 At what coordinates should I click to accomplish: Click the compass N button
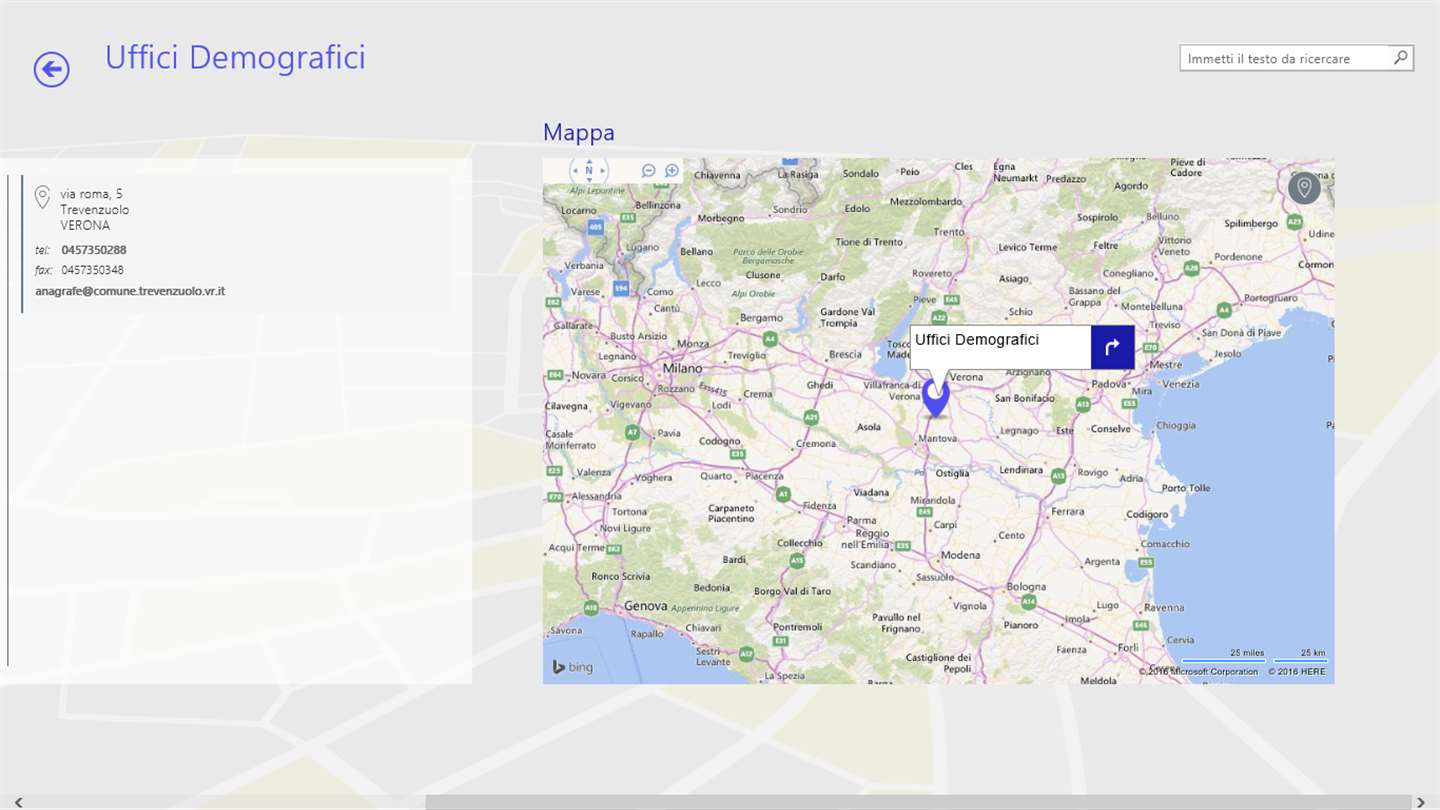(x=589, y=170)
